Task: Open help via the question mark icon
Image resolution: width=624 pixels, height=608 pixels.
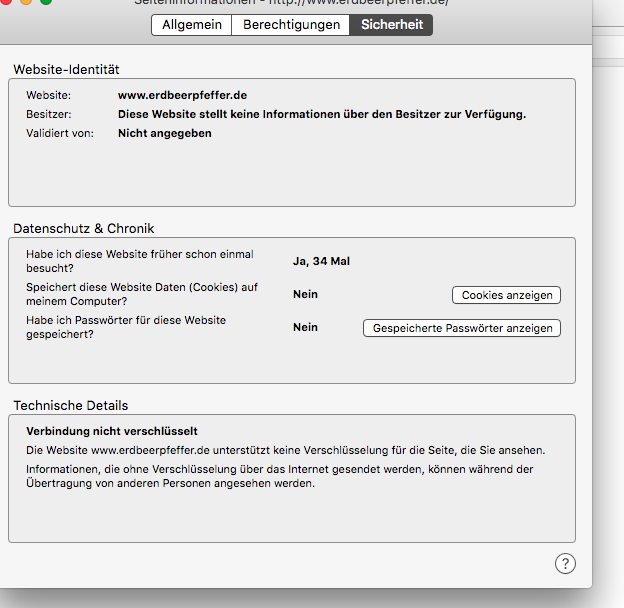Action: pos(565,563)
